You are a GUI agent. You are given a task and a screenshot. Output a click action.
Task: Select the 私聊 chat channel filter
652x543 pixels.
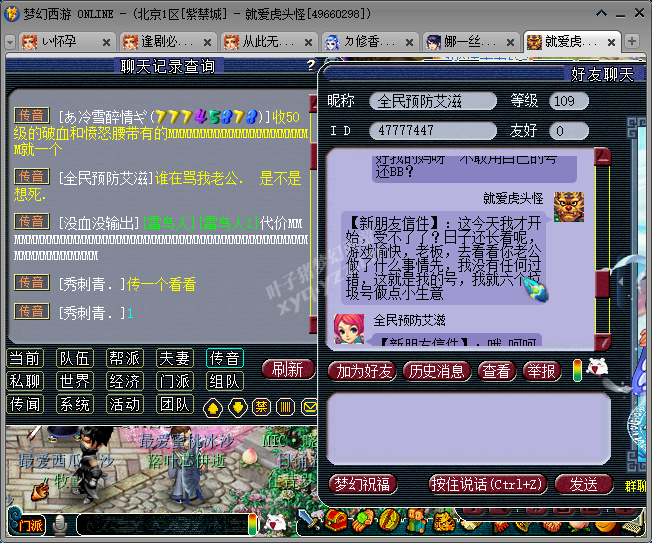pyautogui.click(x=25, y=381)
